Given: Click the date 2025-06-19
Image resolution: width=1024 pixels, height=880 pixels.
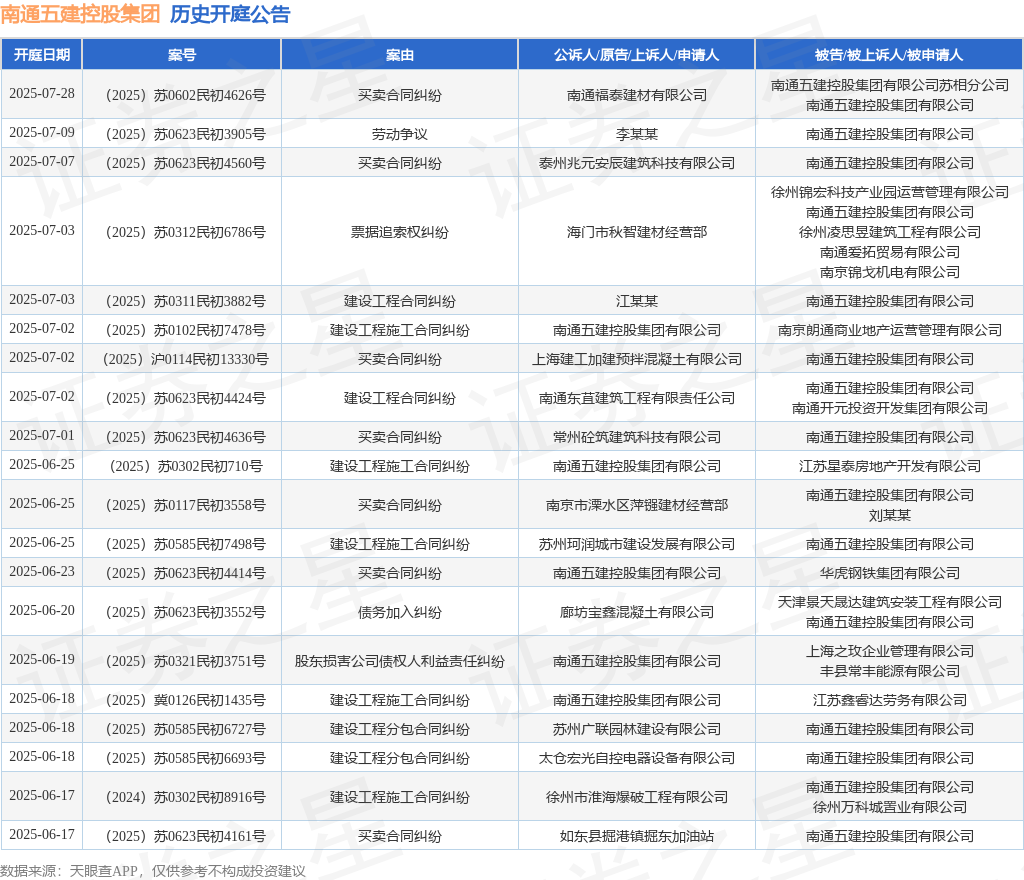Looking at the screenshot, I should click(x=42, y=659).
